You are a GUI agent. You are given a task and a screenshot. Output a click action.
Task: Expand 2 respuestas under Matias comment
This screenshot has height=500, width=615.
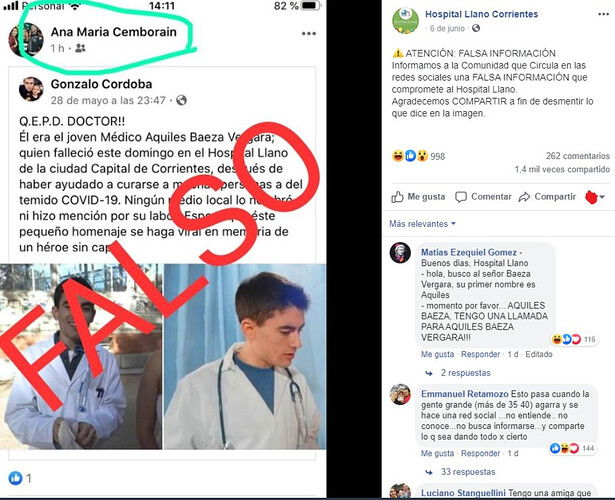[465, 373]
